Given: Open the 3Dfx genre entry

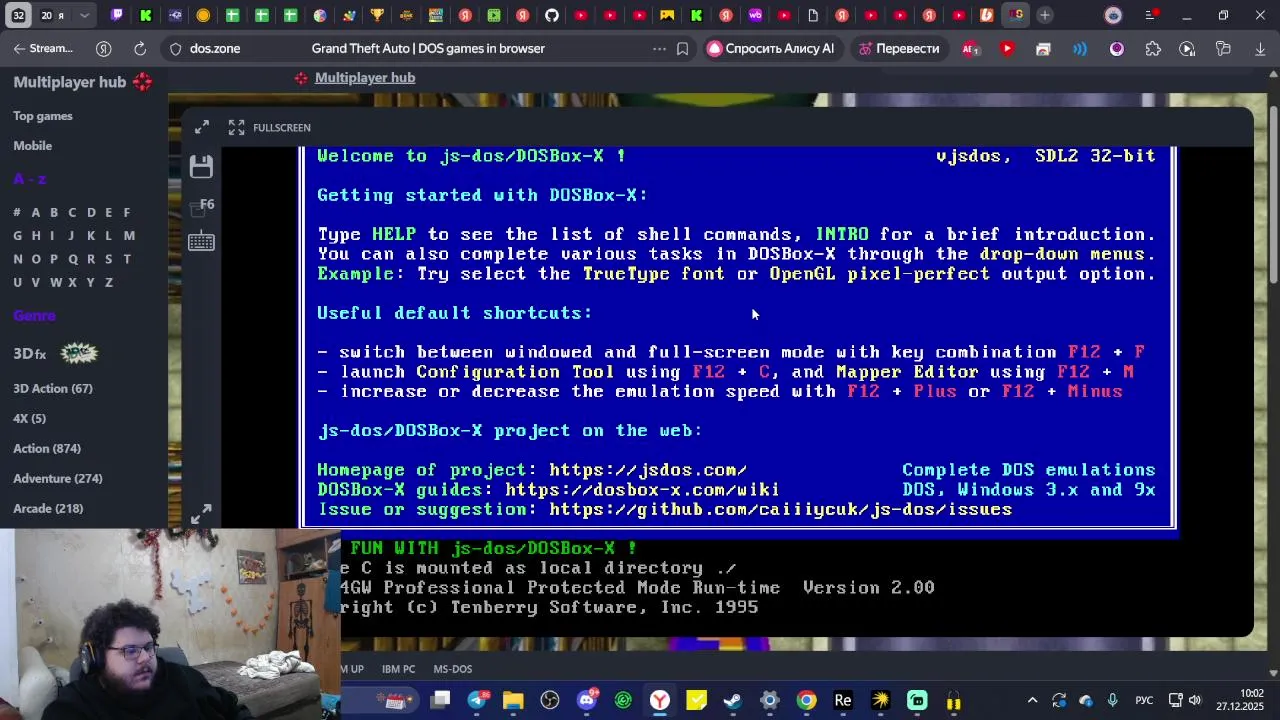Looking at the screenshot, I should 55,353.
